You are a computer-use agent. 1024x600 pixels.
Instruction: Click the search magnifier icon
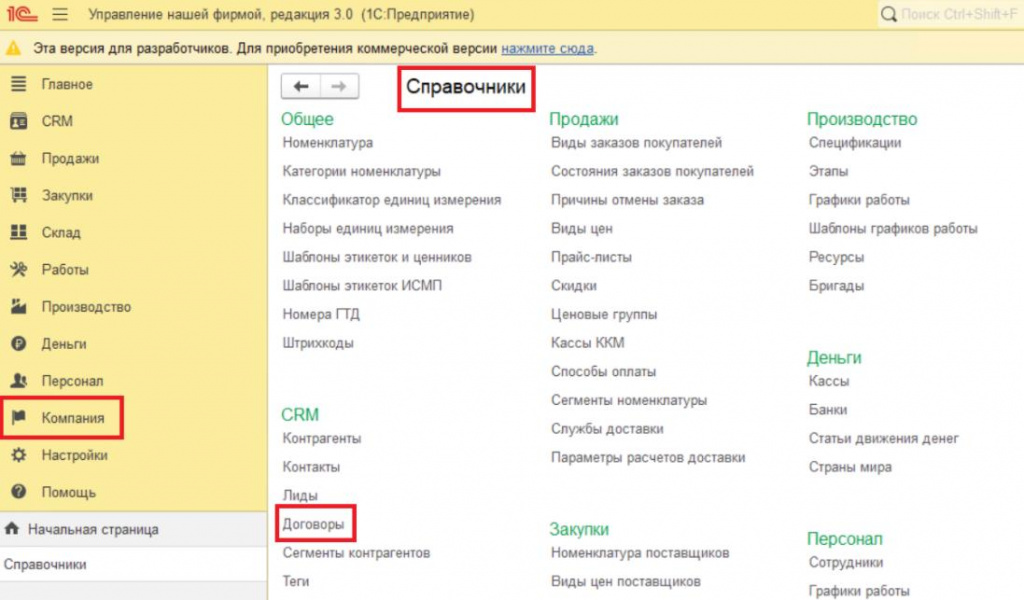pyautogui.click(x=888, y=14)
